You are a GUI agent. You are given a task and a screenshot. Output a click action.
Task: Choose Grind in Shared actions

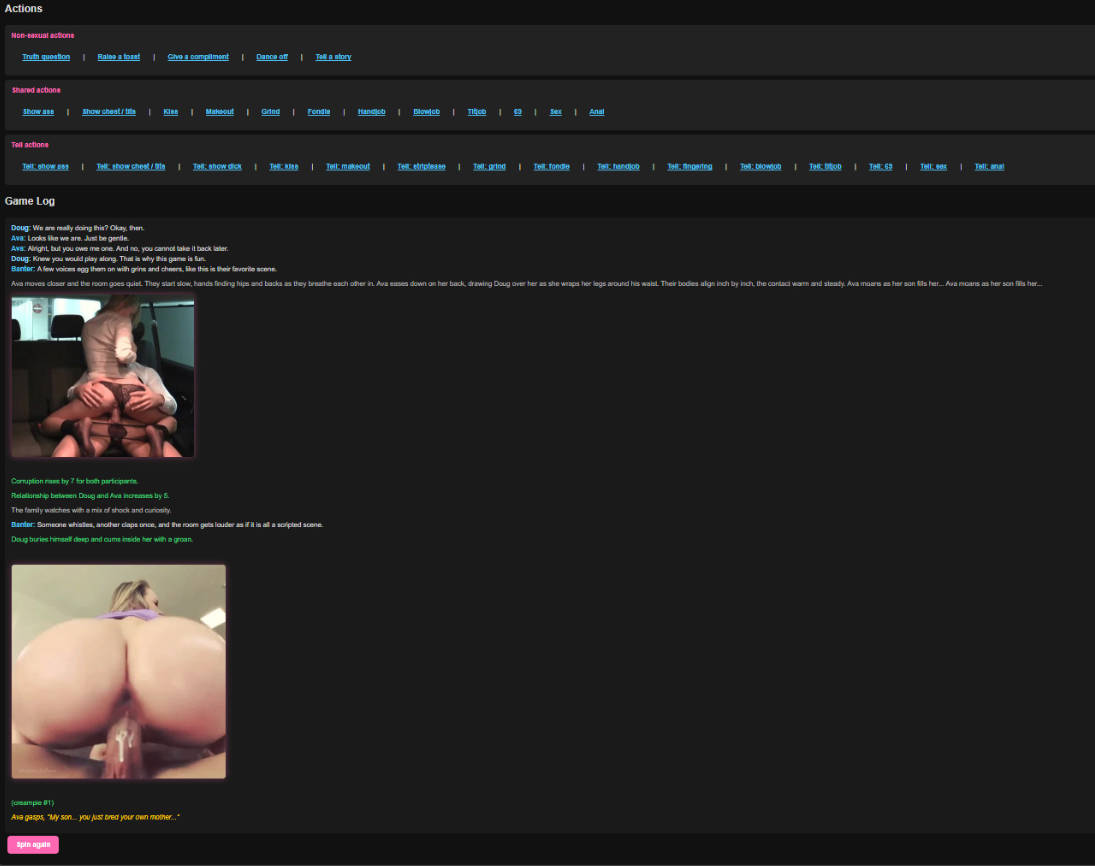(x=270, y=112)
